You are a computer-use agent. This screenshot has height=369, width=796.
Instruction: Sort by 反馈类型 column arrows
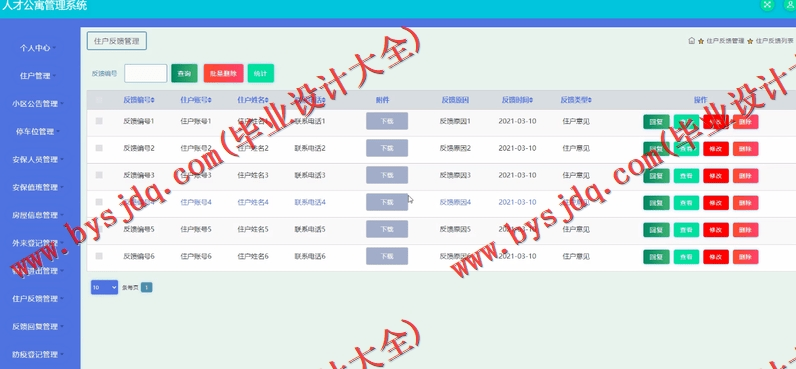(x=590, y=100)
